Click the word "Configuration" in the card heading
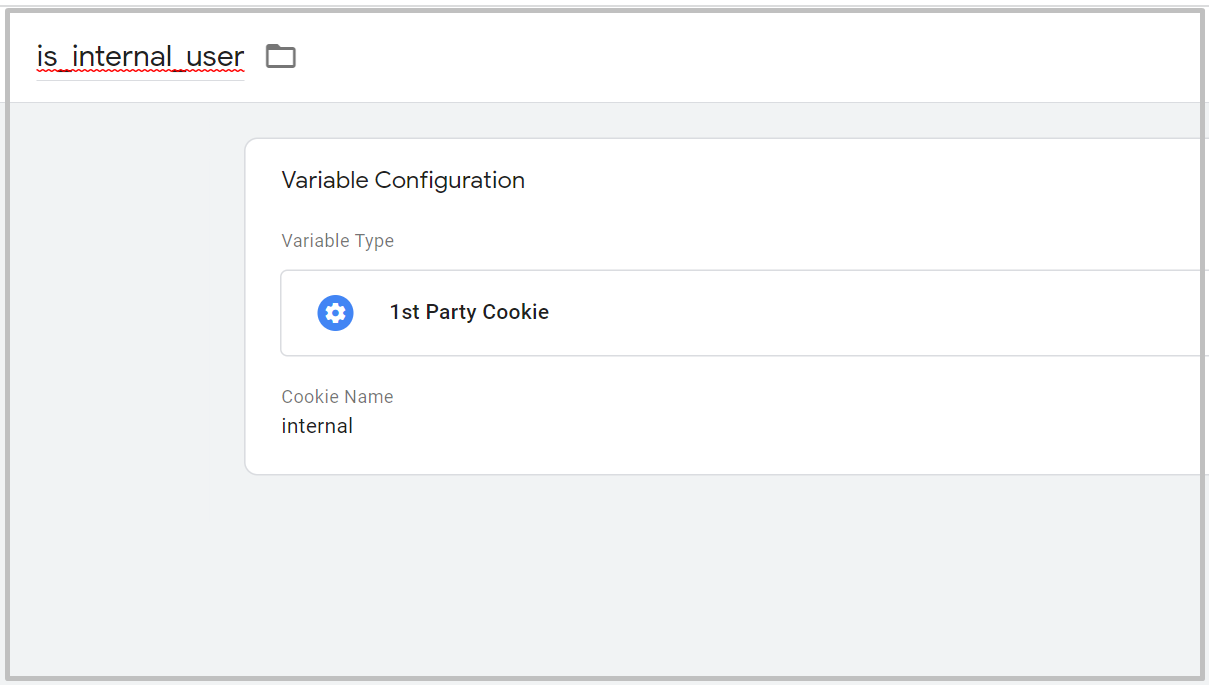 450,180
